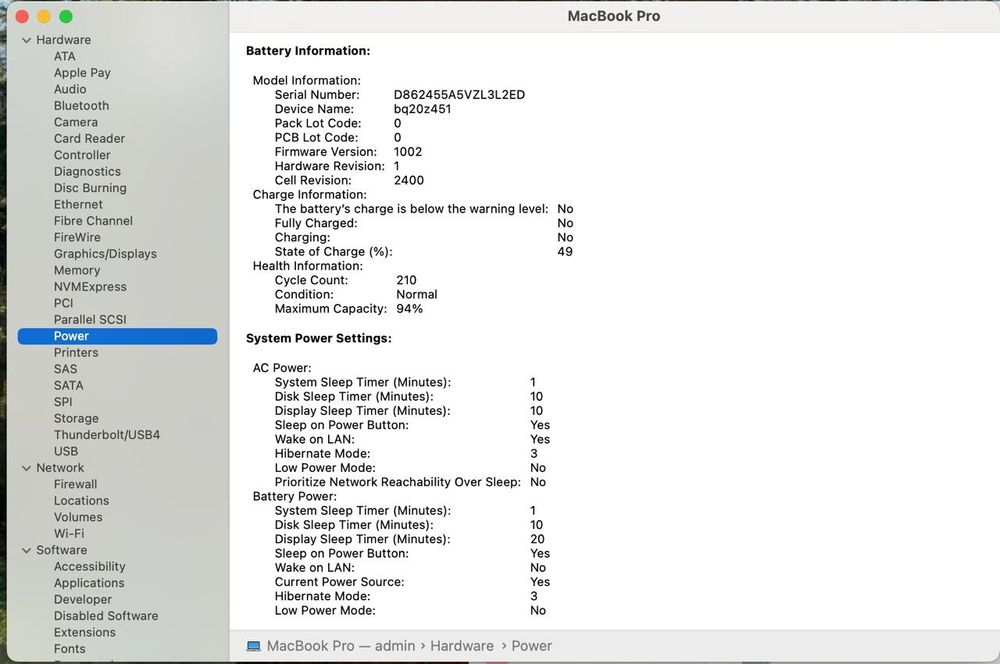Click the Cycle Count value 210

[x=406, y=280]
